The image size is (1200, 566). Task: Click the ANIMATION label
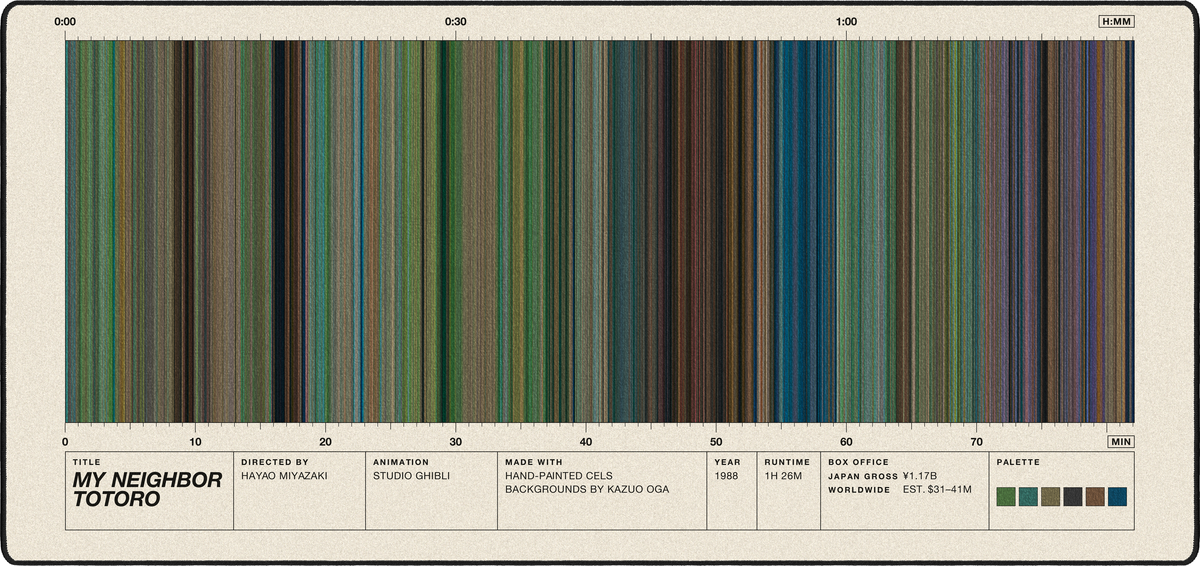click(x=400, y=463)
